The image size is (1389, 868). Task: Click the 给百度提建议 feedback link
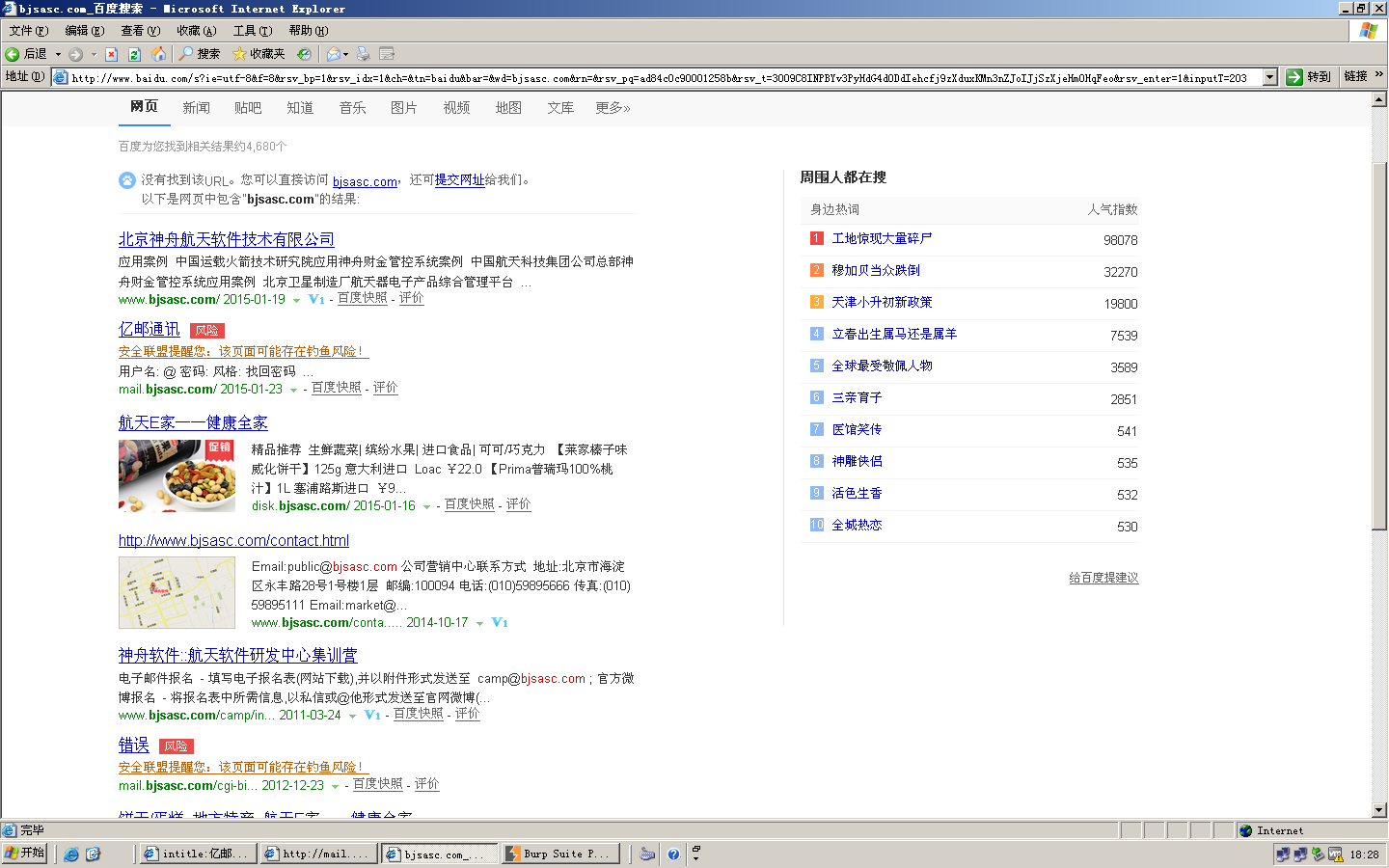click(x=1103, y=577)
